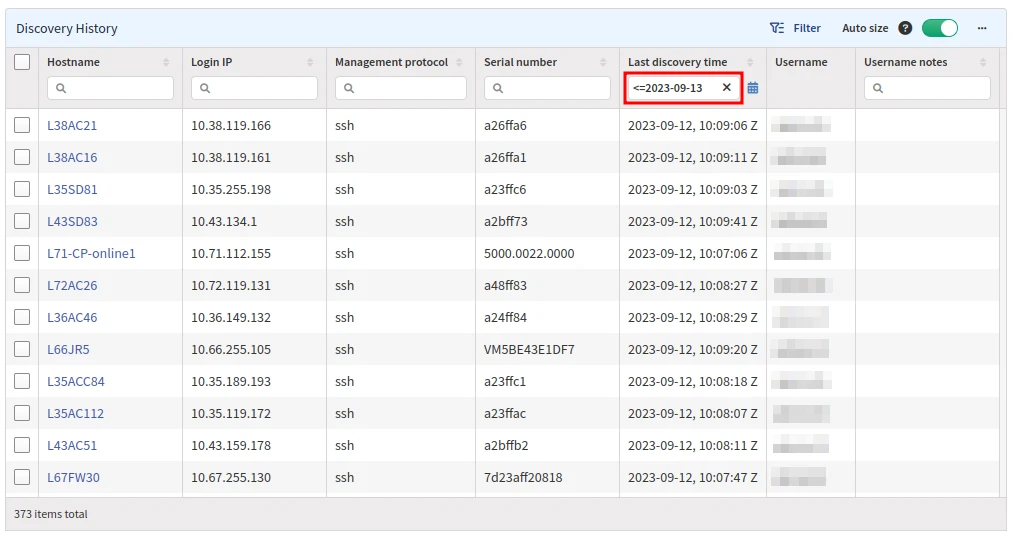Toggle the Auto size switch
This screenshot has height=539, width=1013.
[939, 28]
